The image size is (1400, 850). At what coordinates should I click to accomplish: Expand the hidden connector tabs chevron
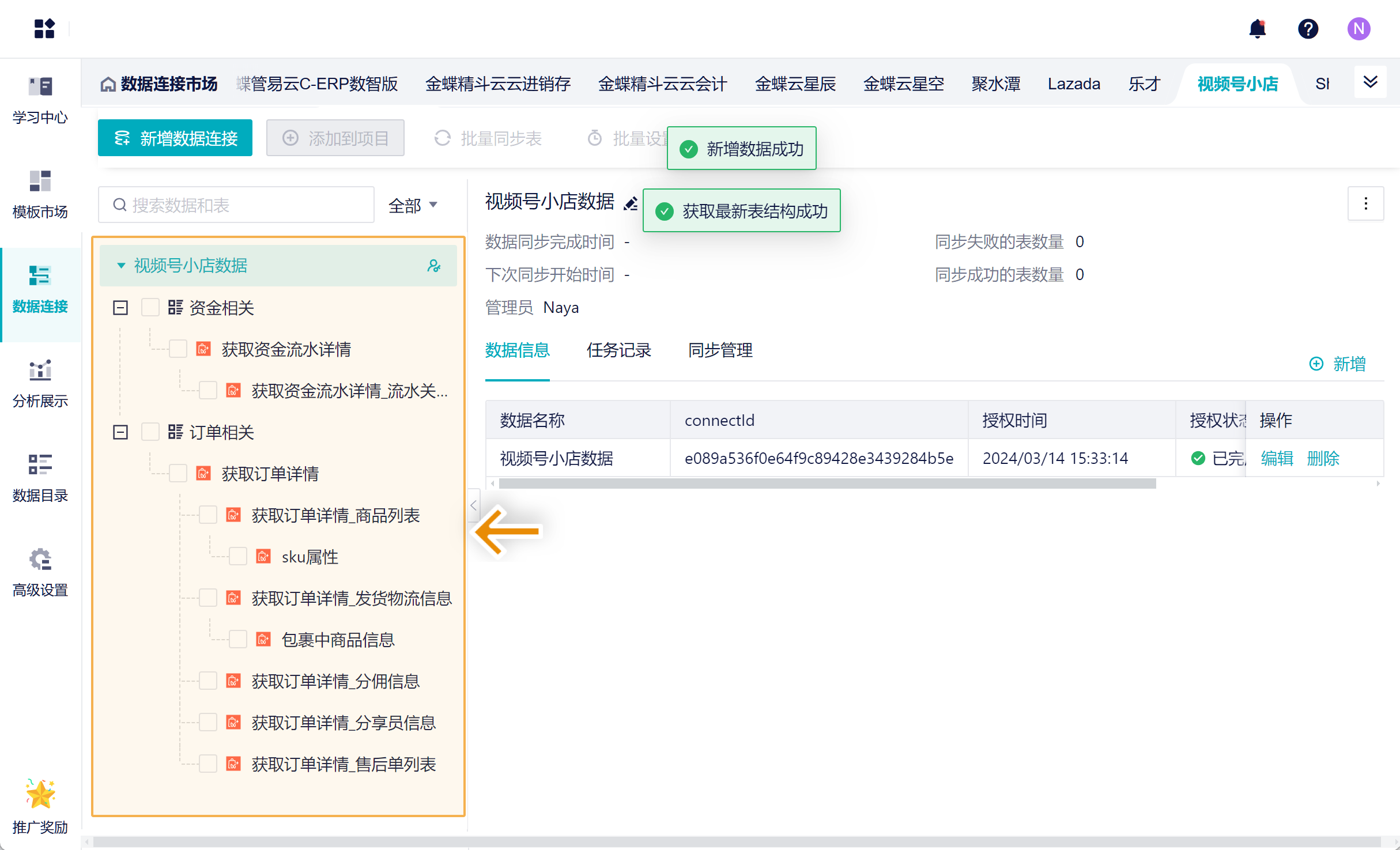1370,83
